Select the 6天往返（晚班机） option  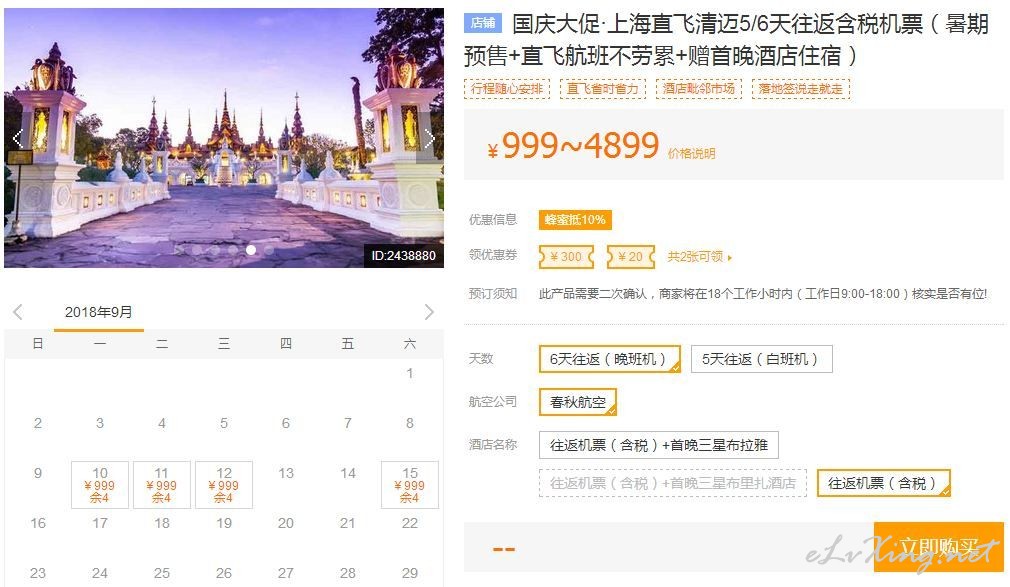(x=609, y=359)
